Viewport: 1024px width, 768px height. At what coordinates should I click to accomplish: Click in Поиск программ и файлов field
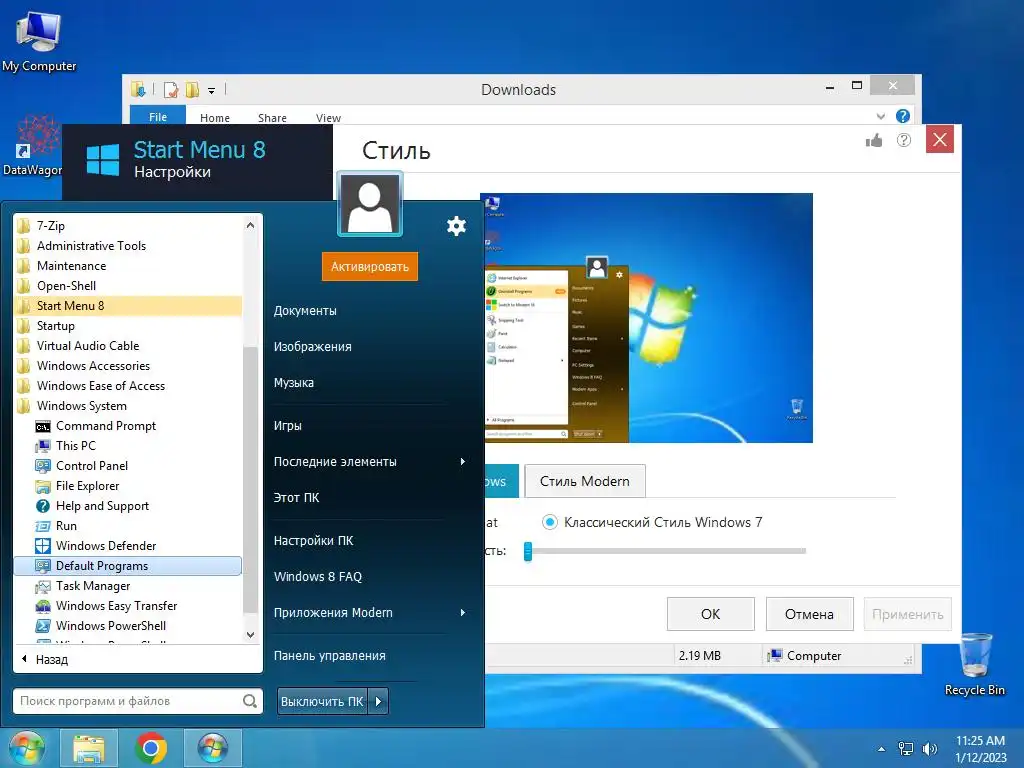pyautogui.click(x=127, y=701)
